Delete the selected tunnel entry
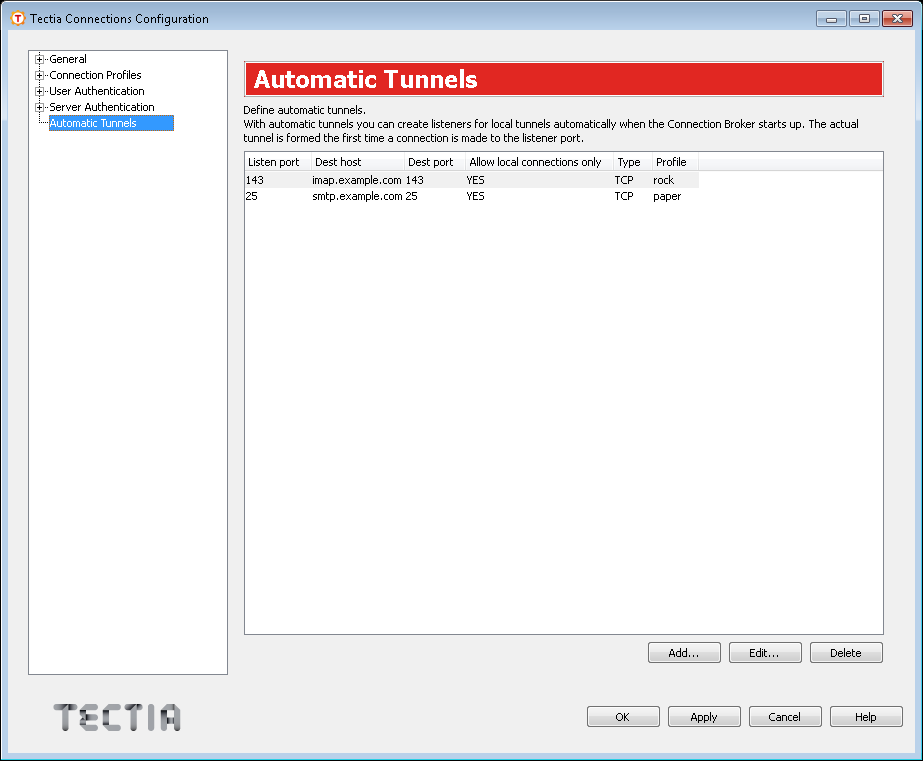This screenshot has height=761, width=923. [846, 652]
